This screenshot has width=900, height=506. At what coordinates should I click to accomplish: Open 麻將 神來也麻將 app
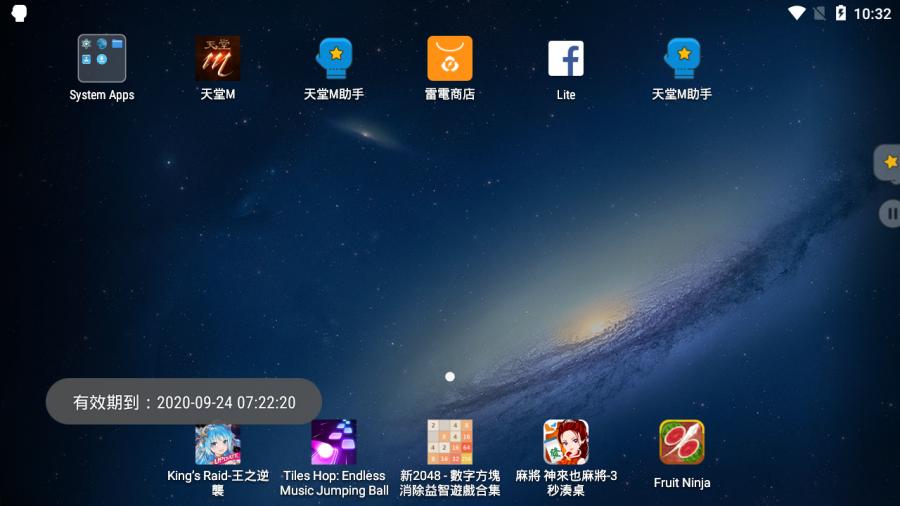(x=566, y=442)
